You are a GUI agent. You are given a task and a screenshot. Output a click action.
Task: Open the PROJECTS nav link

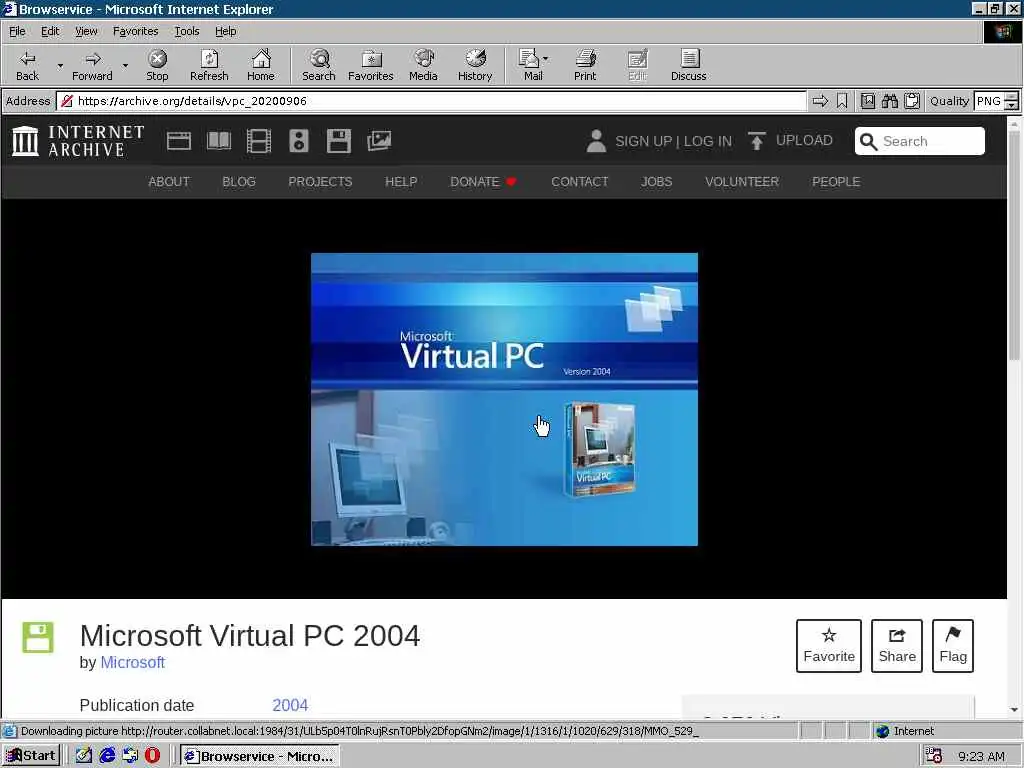tap(320, 182)
